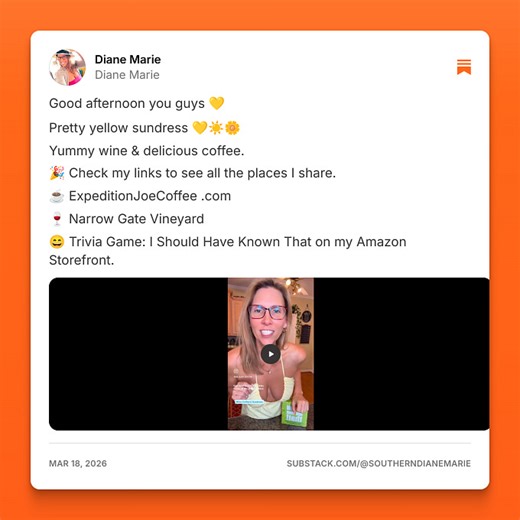520x520 pixels.
Task: Click the sun emoji after sundress
Action: coord(216,128)
